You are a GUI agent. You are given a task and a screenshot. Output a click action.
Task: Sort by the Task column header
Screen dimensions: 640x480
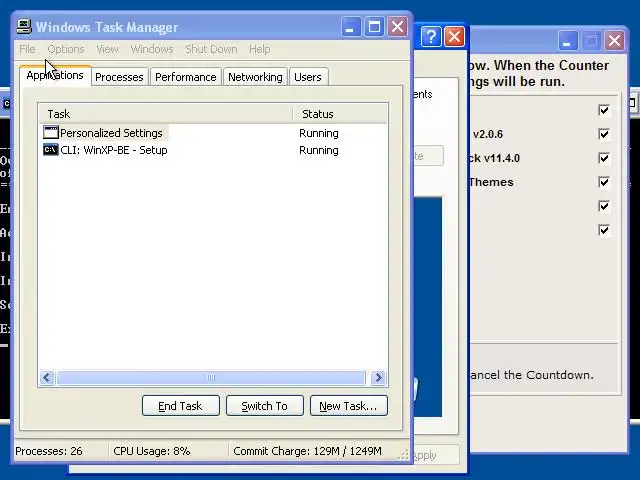tap(166, 114)
